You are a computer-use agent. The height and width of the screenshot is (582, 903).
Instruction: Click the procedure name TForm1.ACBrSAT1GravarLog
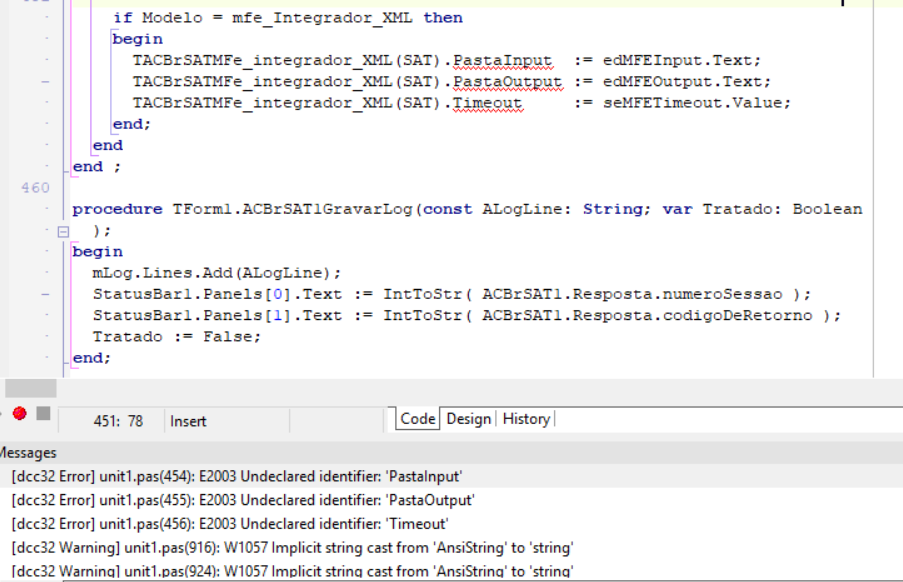click(x=293, y=209)
